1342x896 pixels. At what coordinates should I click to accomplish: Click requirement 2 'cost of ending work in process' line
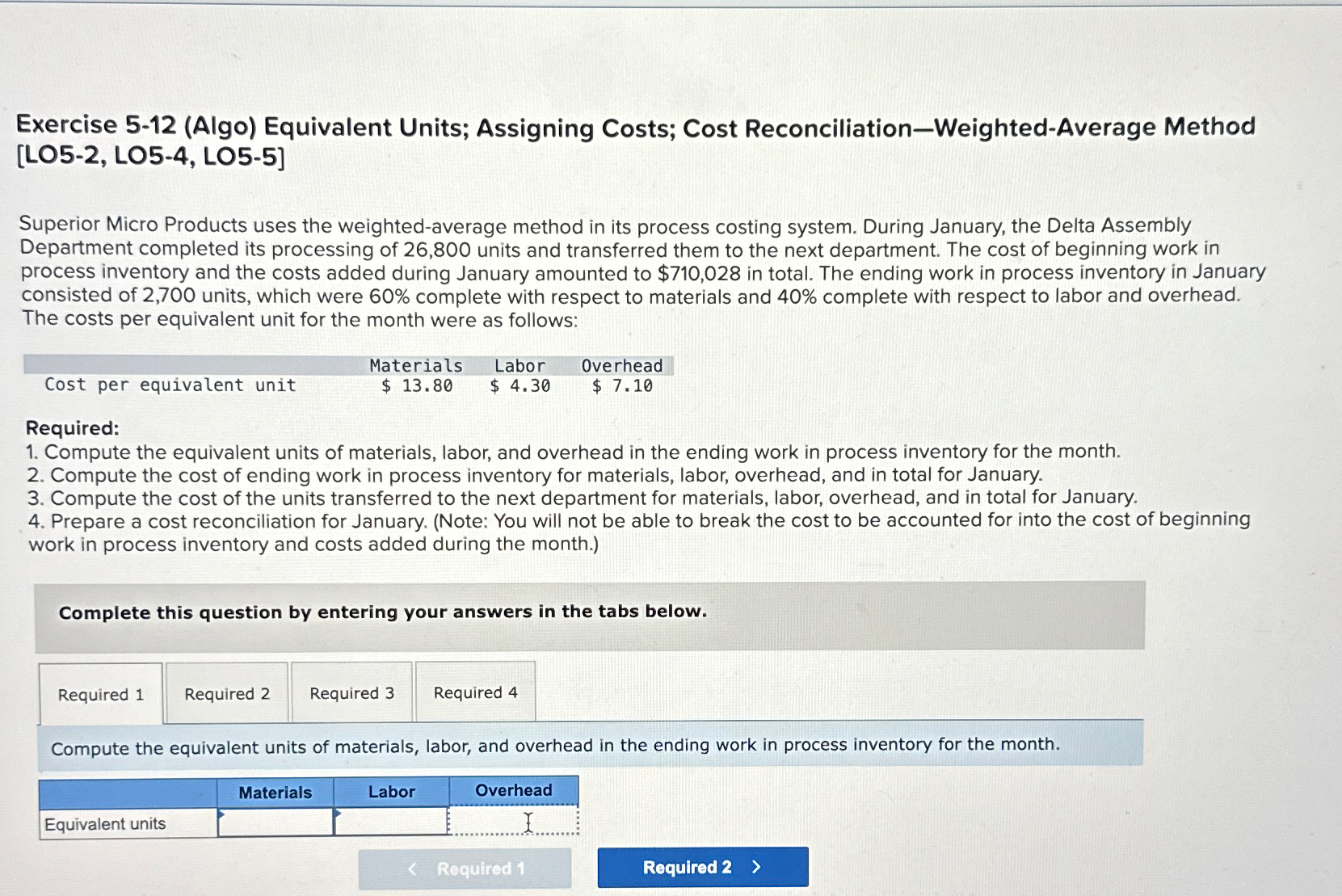point(535,474)
